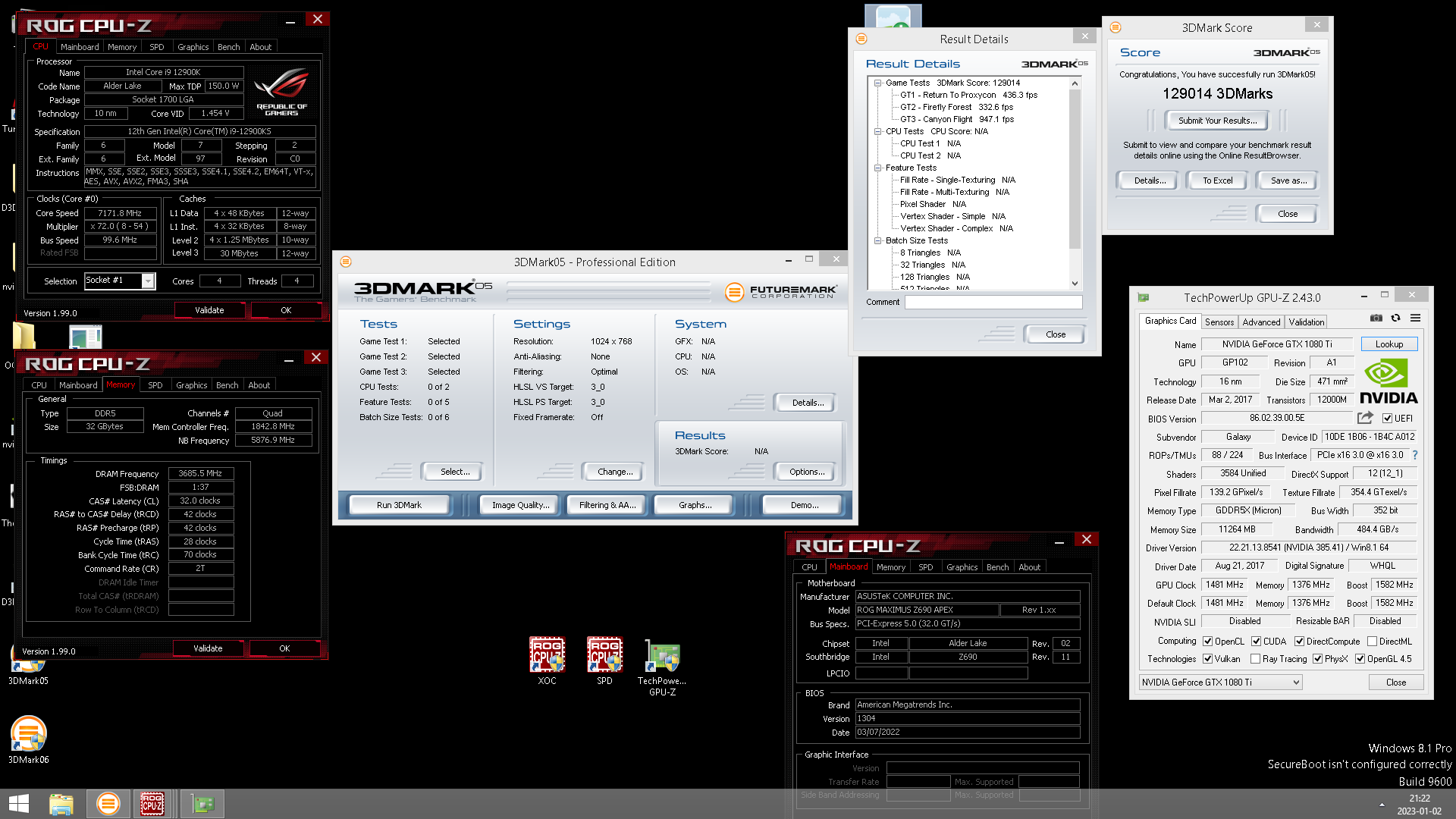Click the Bus Interface question mark
This screenshot has height=819, width=1456.
pyautogui.click(x=1415, y=455)
